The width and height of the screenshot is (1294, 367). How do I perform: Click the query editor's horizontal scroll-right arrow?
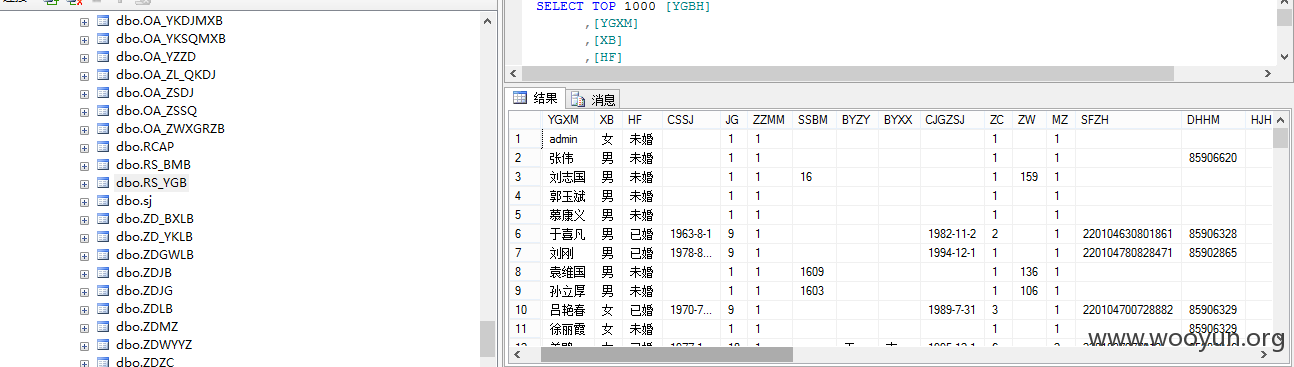[x=1269, y=74]
